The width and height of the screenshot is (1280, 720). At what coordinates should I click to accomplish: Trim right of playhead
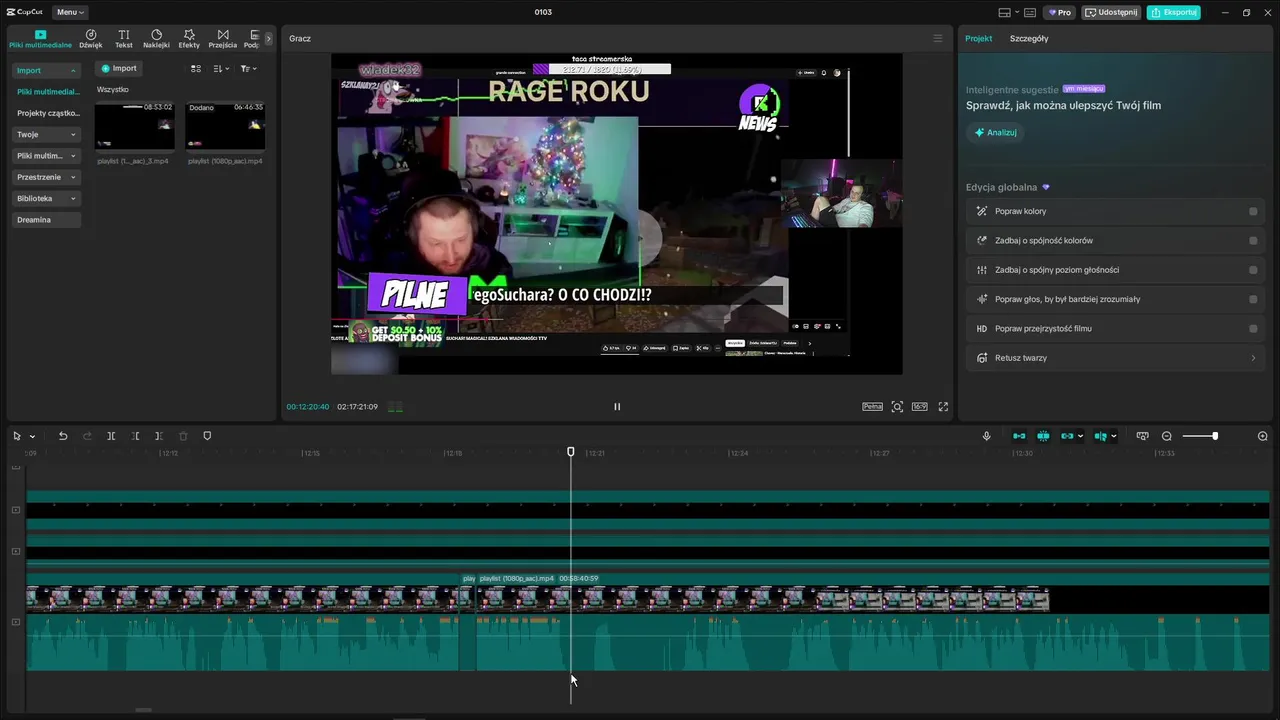(x=159, y=436)
